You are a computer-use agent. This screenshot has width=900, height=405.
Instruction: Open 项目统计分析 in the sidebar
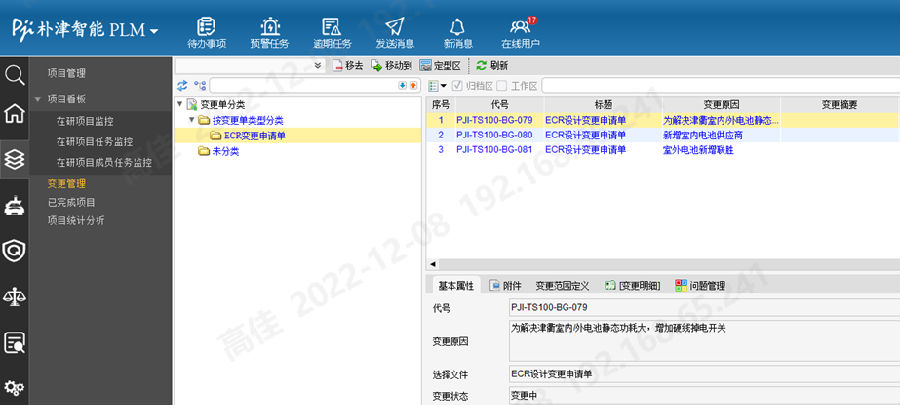[76, 220]
